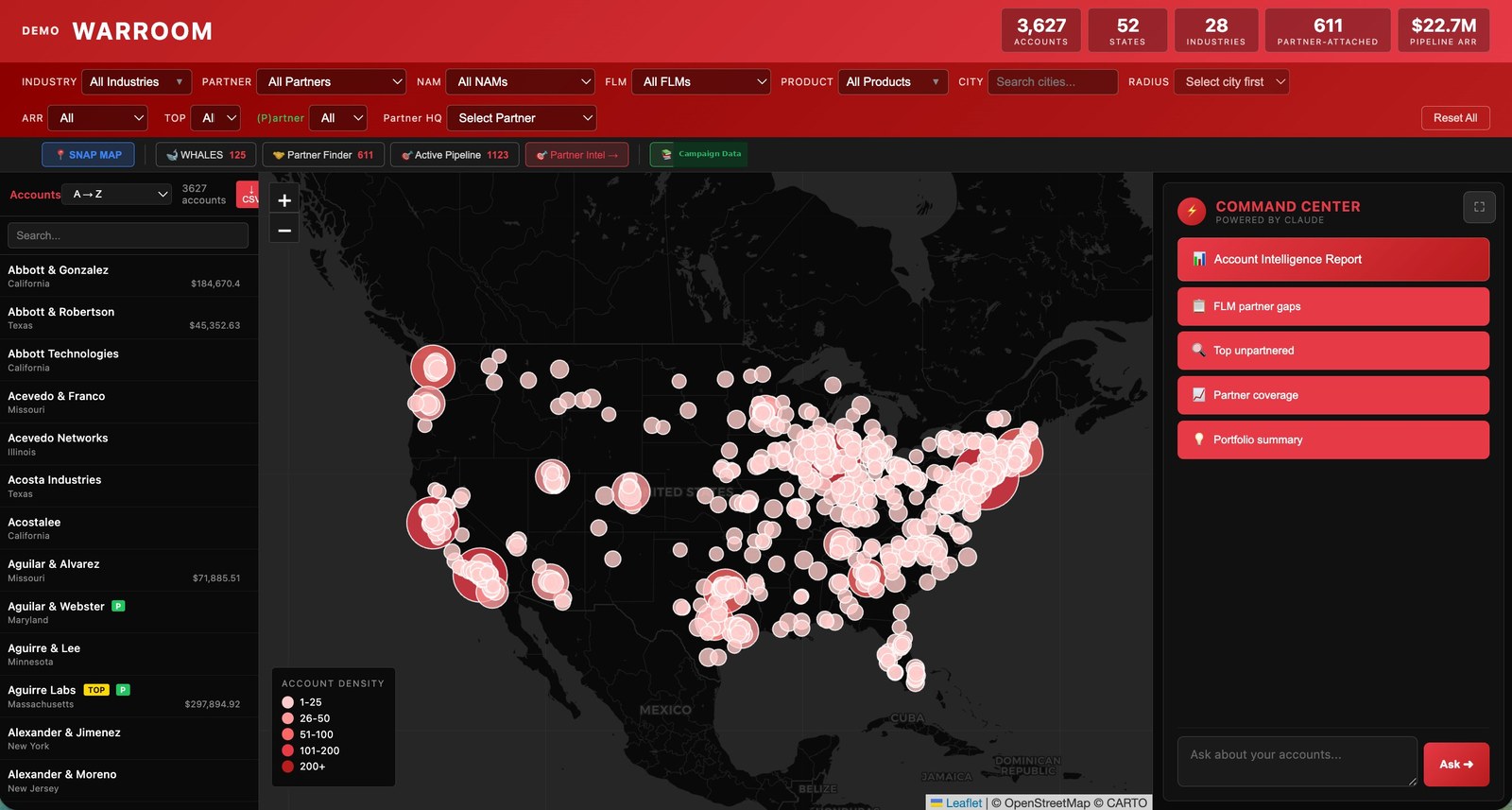The image size is (1512, 810).
Task: Click the Top unpartnered button
Action: coord(1333,351)
